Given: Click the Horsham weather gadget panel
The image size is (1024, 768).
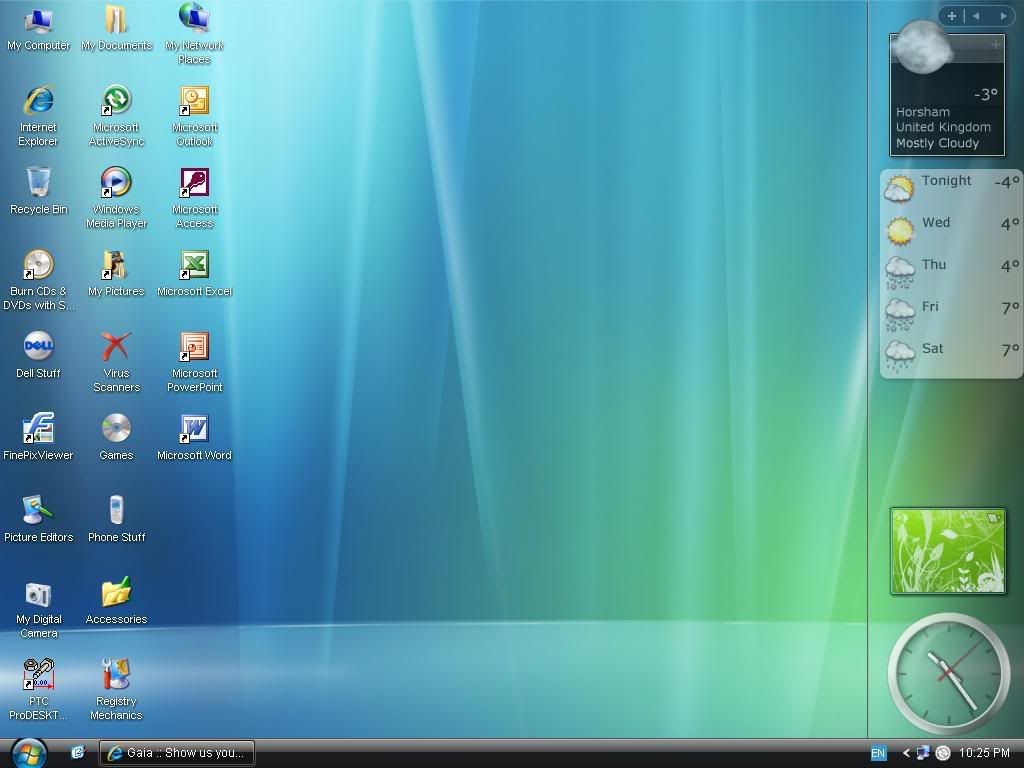Looking at the screenshot, I should [947, 95].
